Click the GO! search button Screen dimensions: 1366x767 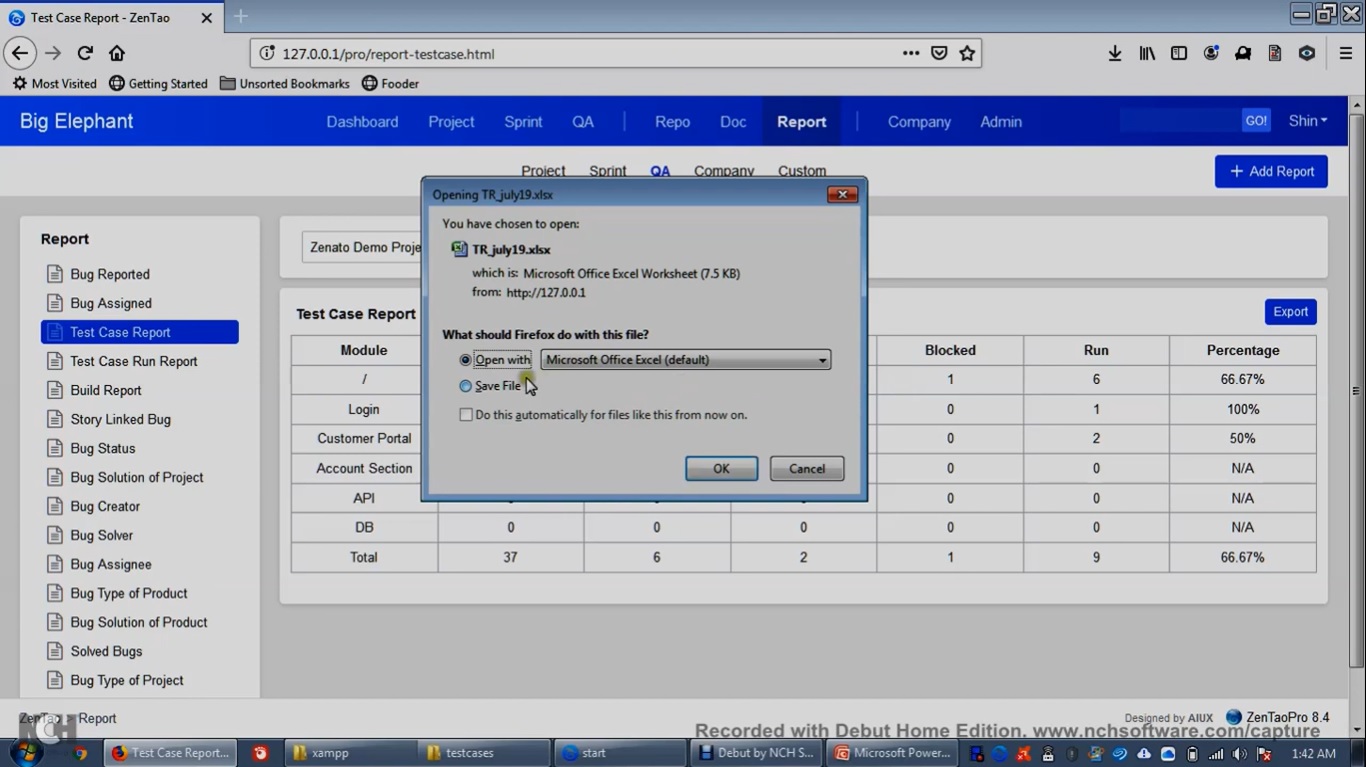pyautogui.click(x=1256, y=121)
